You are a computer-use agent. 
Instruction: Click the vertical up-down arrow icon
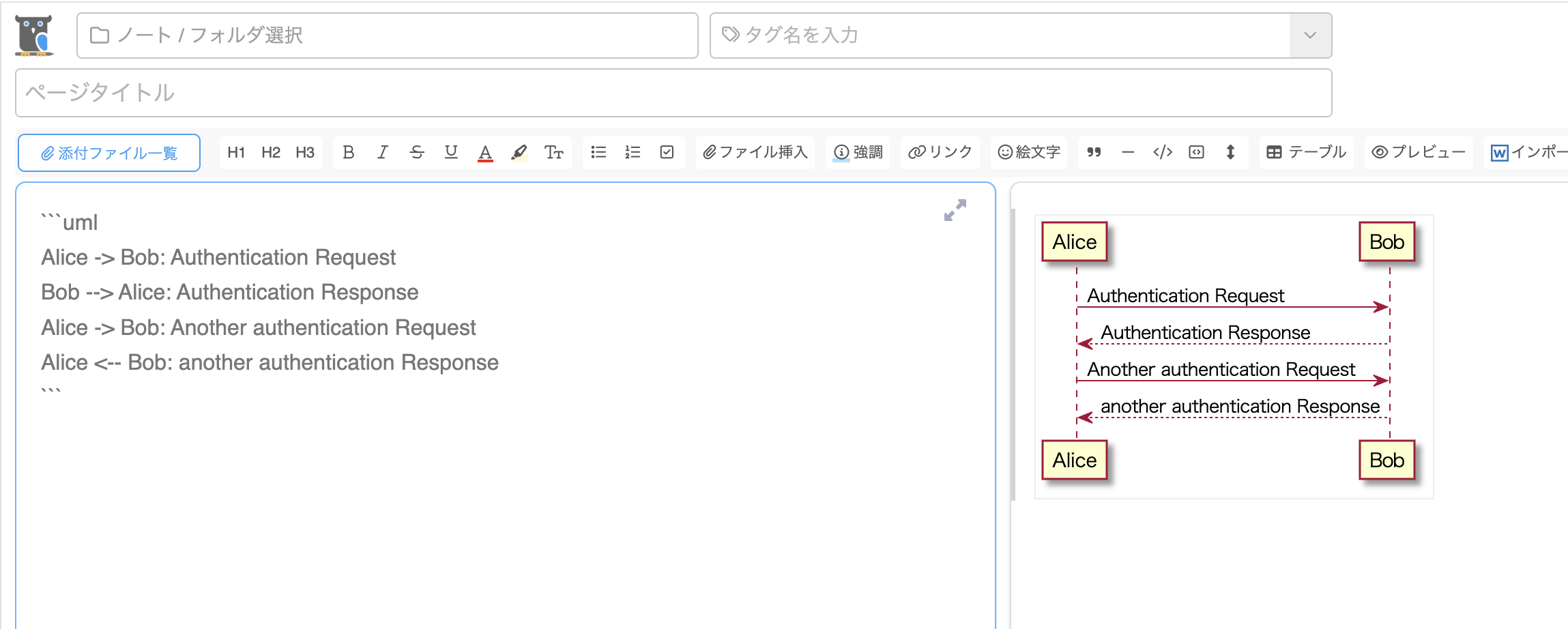1230,152
